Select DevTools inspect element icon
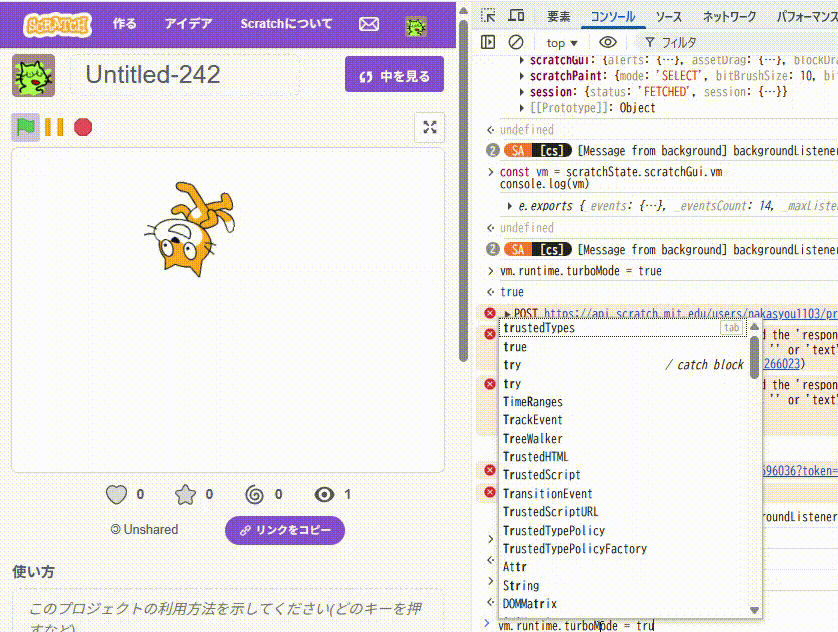Viewport: 838px width, 632px height. [488, 15]
